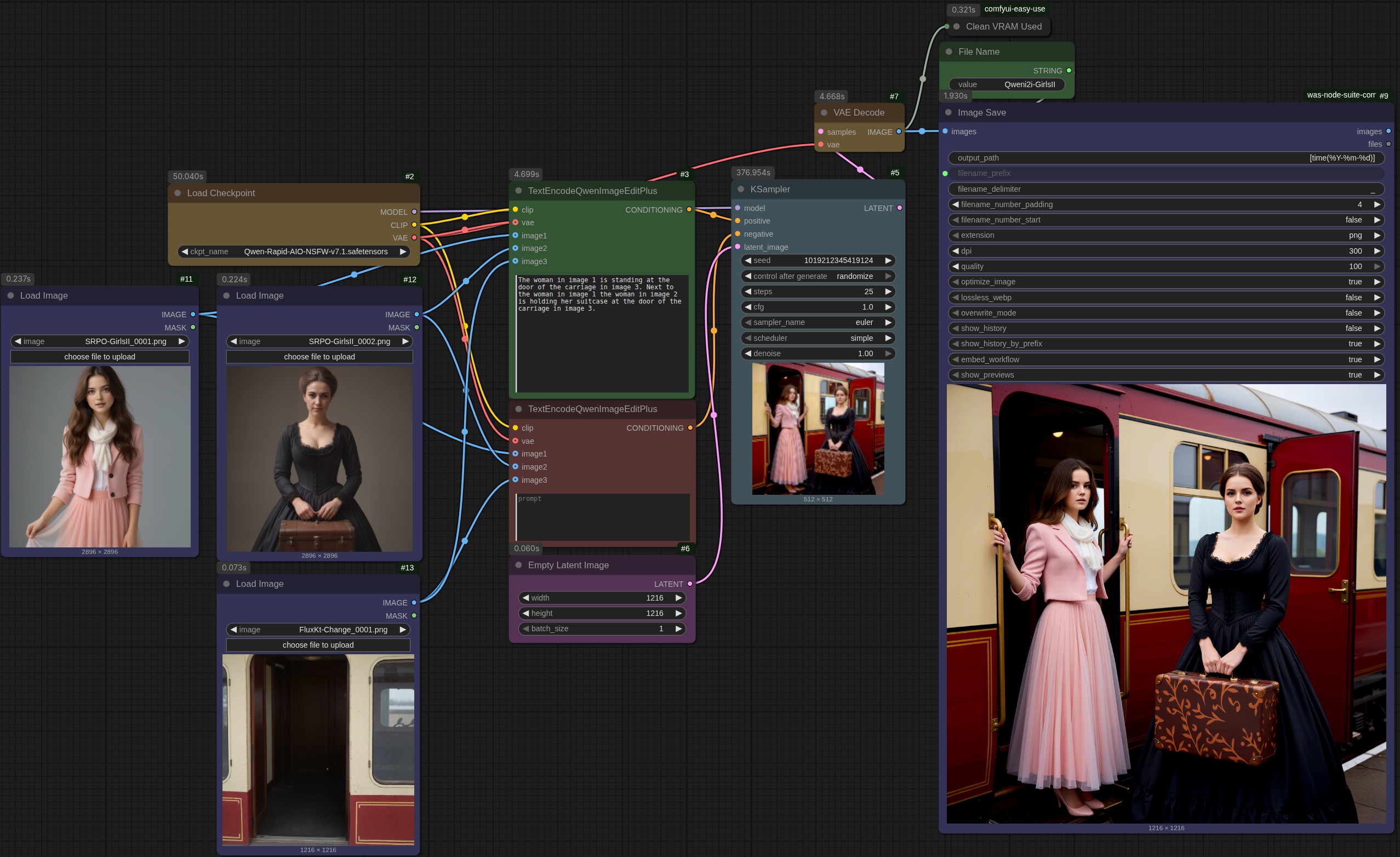The width and height of the screenshot is (1400, 857).
Task: Click the empty negative prompt text box
Action: (x=602, y=517)
